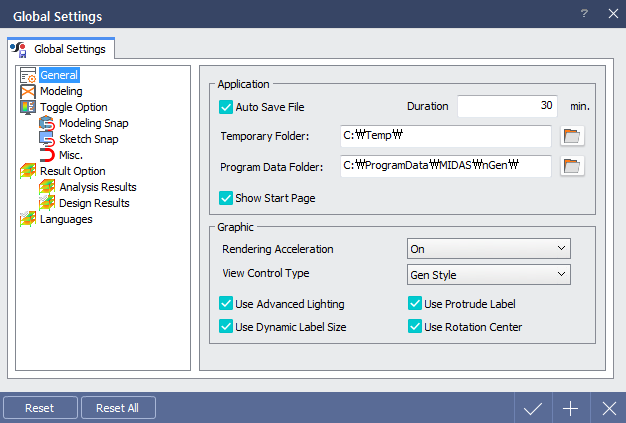Image resolution: width=626 pixels, height=423 pixels.
Task: Click the General settings icon in tree
Action: coord(28,75)
